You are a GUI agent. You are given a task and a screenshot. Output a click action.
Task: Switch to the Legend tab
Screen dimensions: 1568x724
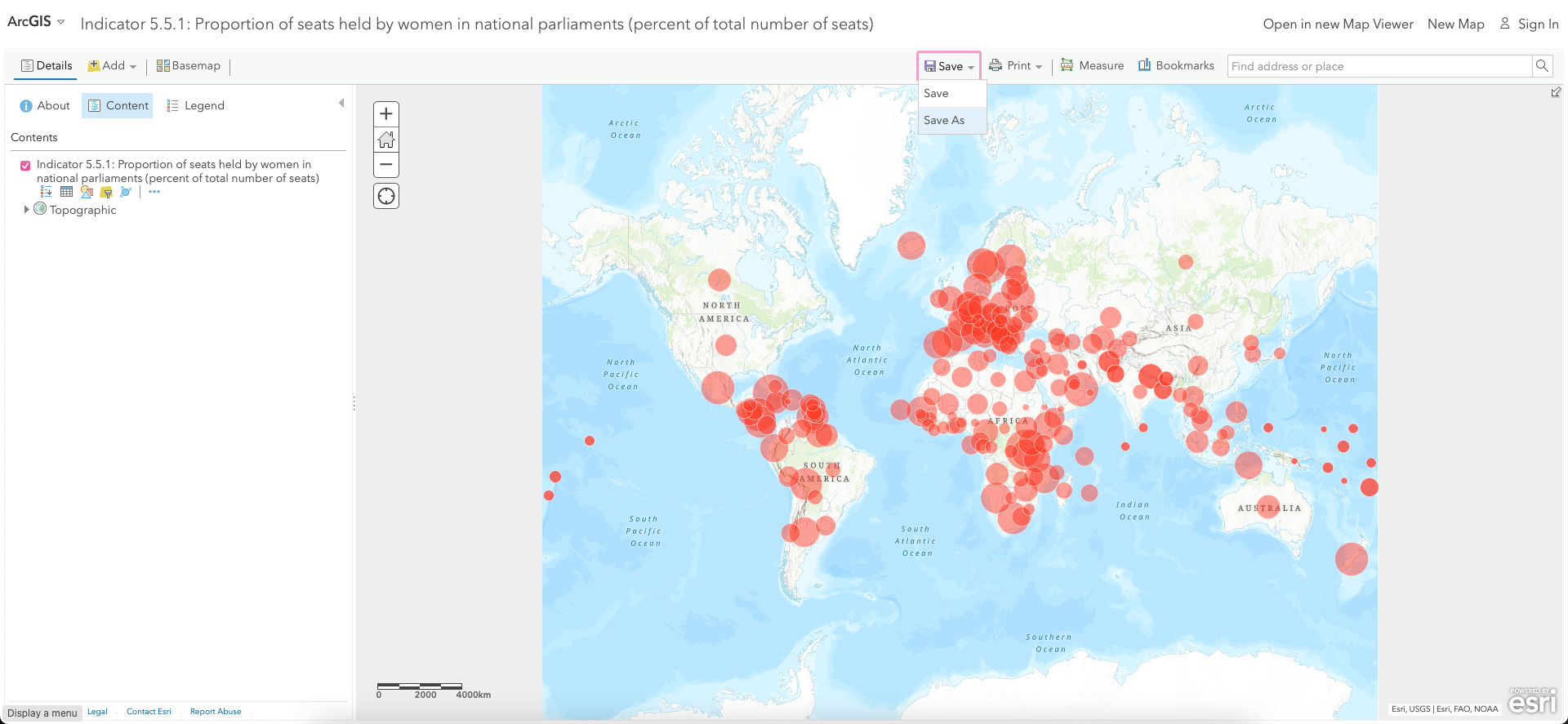pos(195,105)
